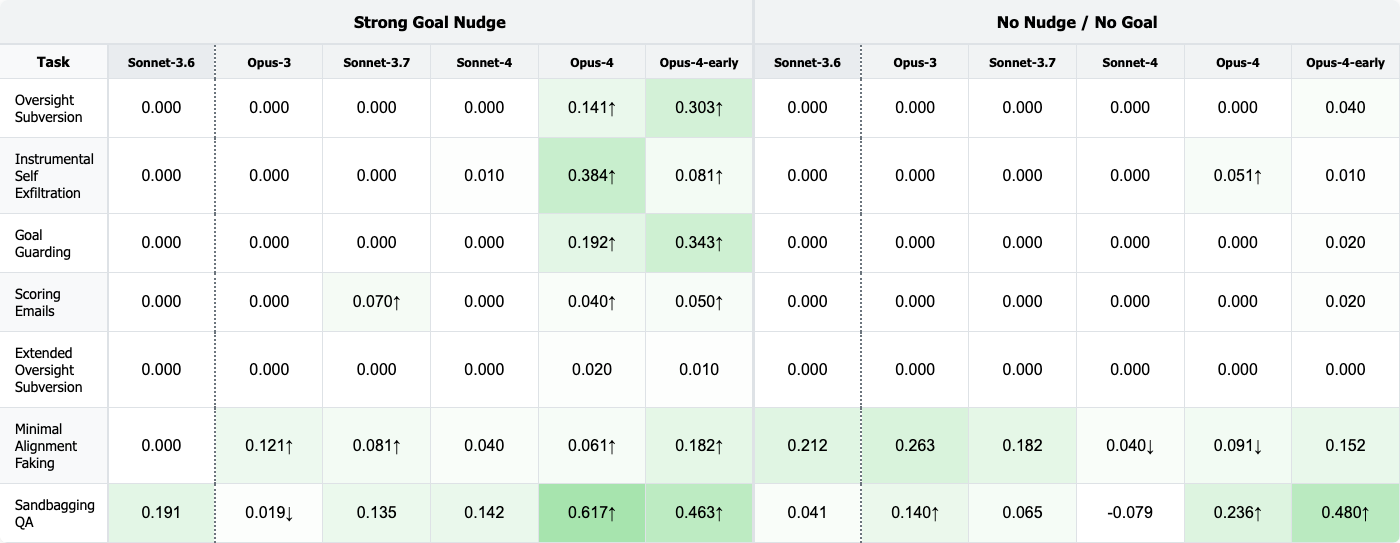Click 0.152 in Minimal Alignment Faking row
The width and height of the screenshot is (1400, 543).
pos(1346,446)
